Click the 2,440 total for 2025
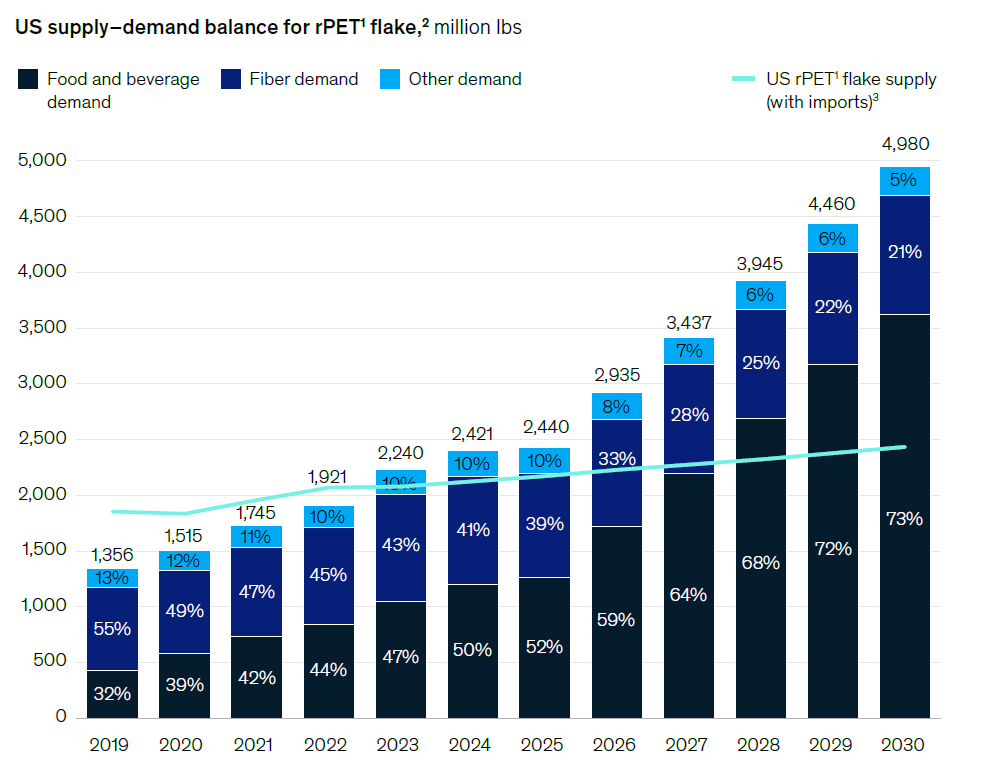The image size is (982, 775). (545, 427)
